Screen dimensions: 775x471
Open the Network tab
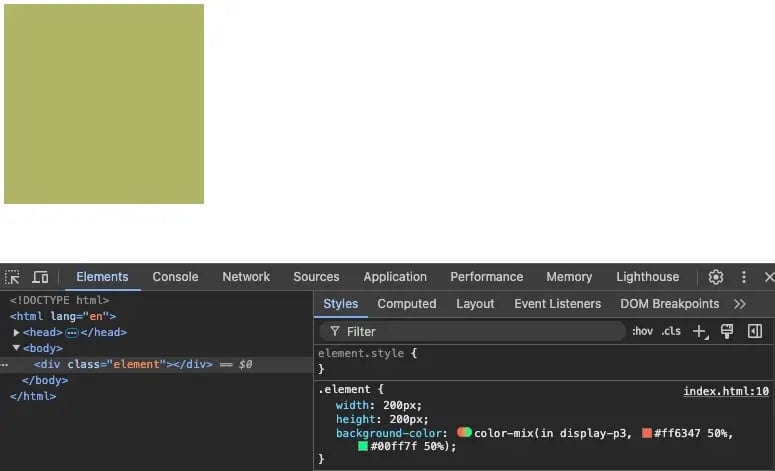(x=246, y=277)
